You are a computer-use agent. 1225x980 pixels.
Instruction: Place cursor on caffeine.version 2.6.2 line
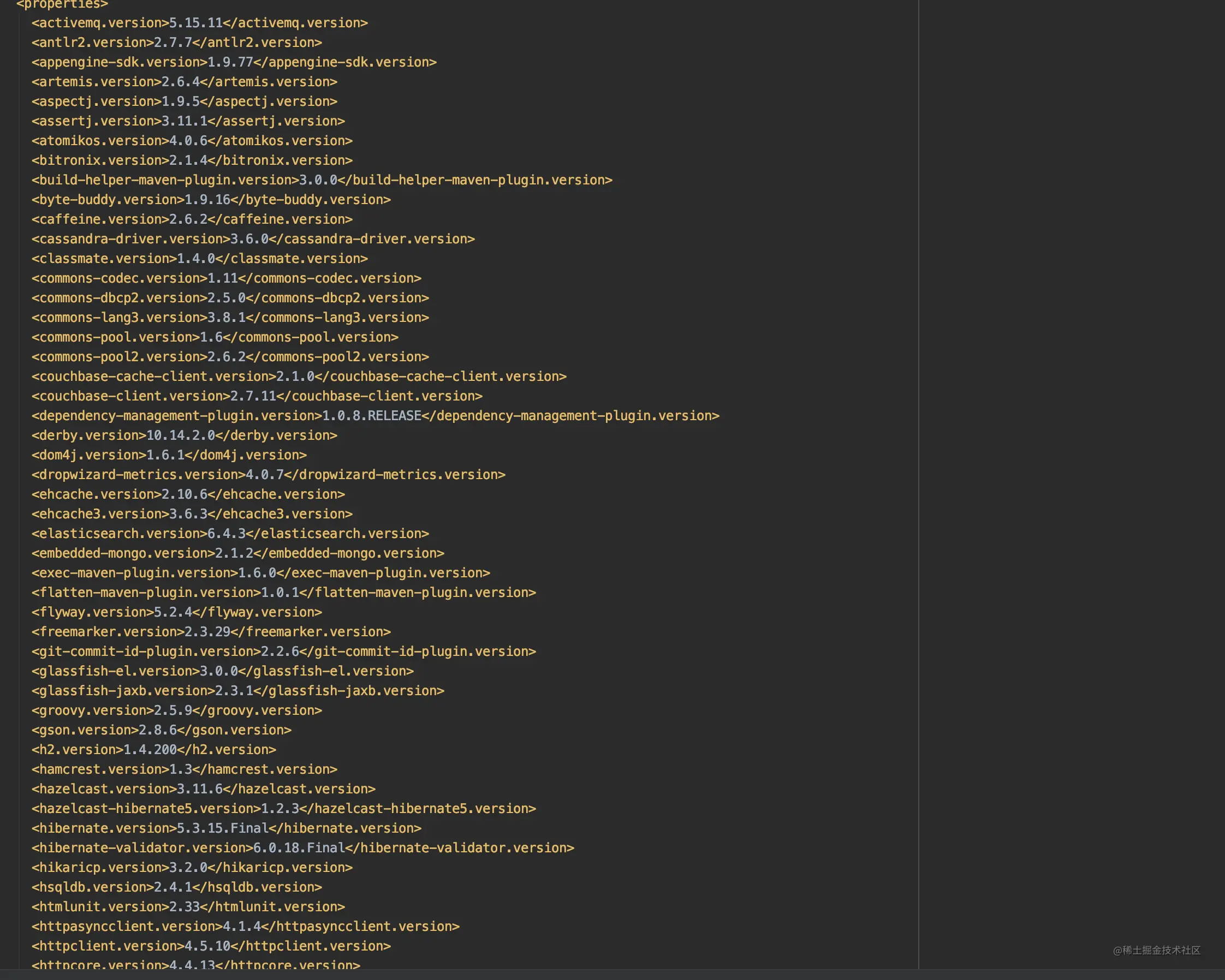192,219
